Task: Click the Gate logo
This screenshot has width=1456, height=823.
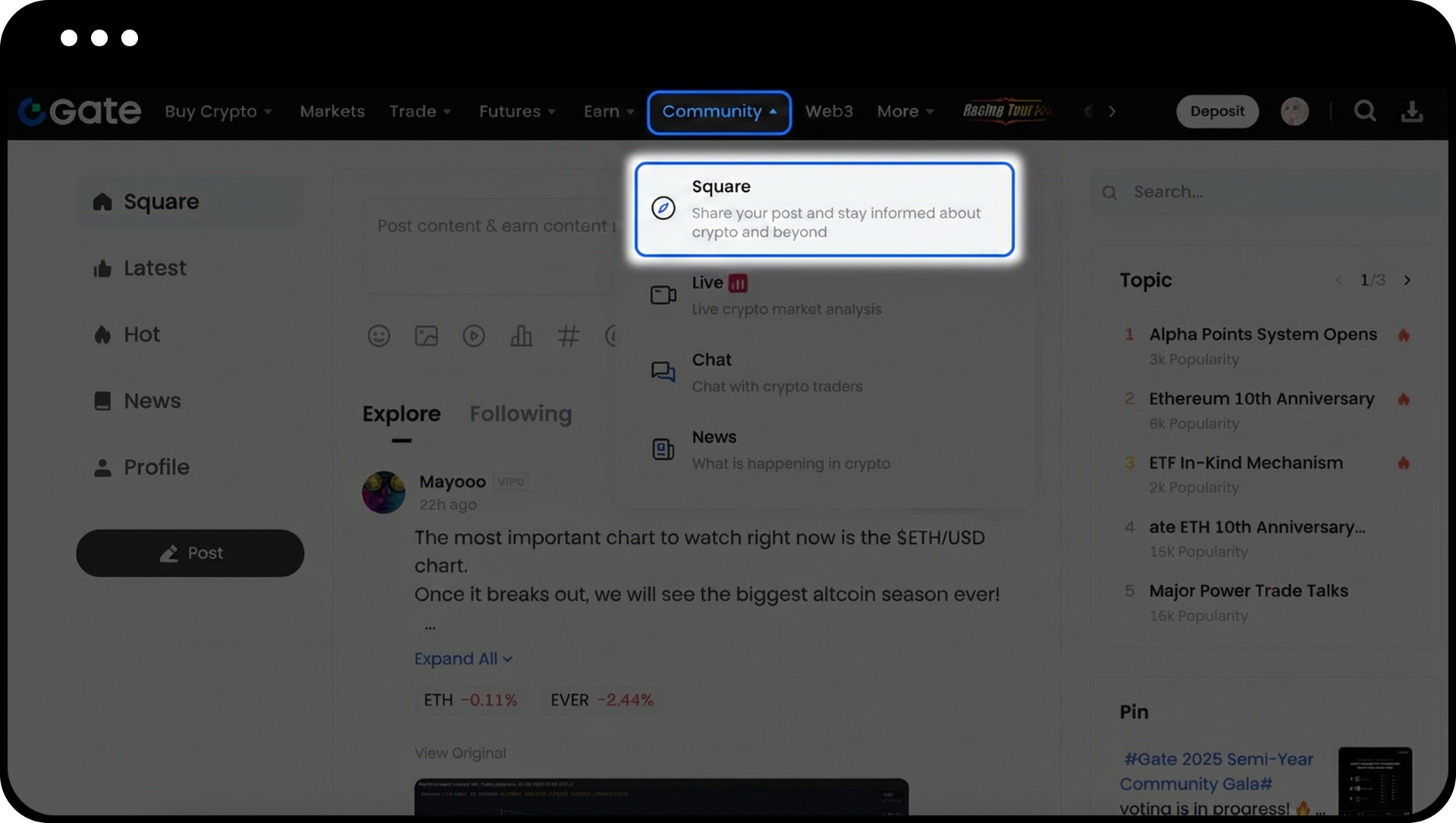Action: pos(80,112)
